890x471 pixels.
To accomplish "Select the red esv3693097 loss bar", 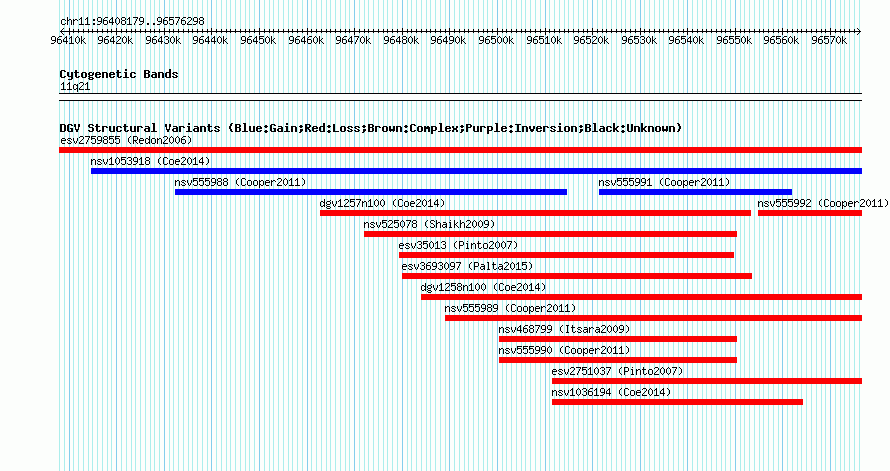I will tap(577, 276).
